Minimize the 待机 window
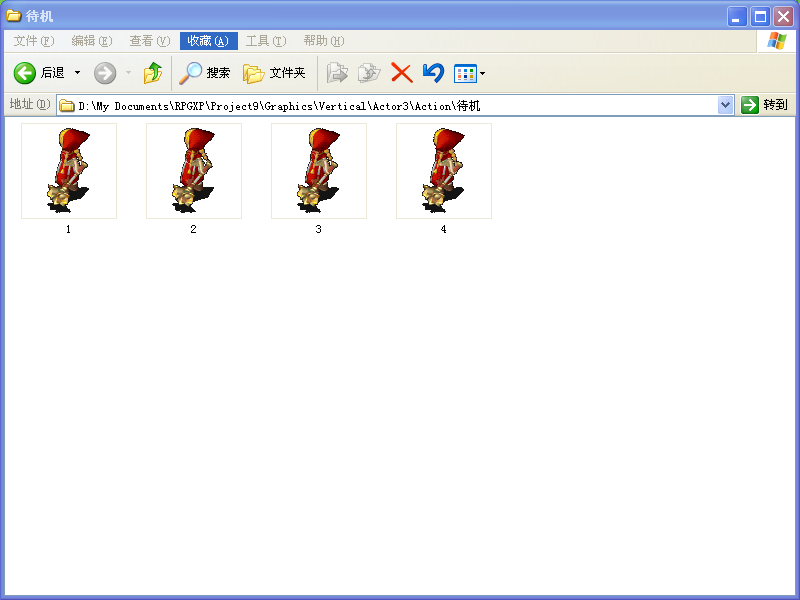The width and height of the screenshot is (800, 600). (736, 17)
